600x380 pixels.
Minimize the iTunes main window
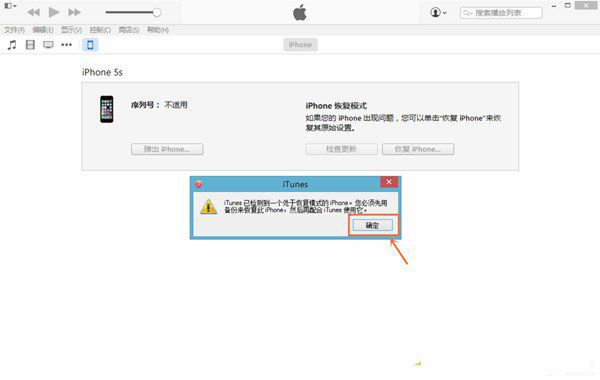(x=554, y=6)
